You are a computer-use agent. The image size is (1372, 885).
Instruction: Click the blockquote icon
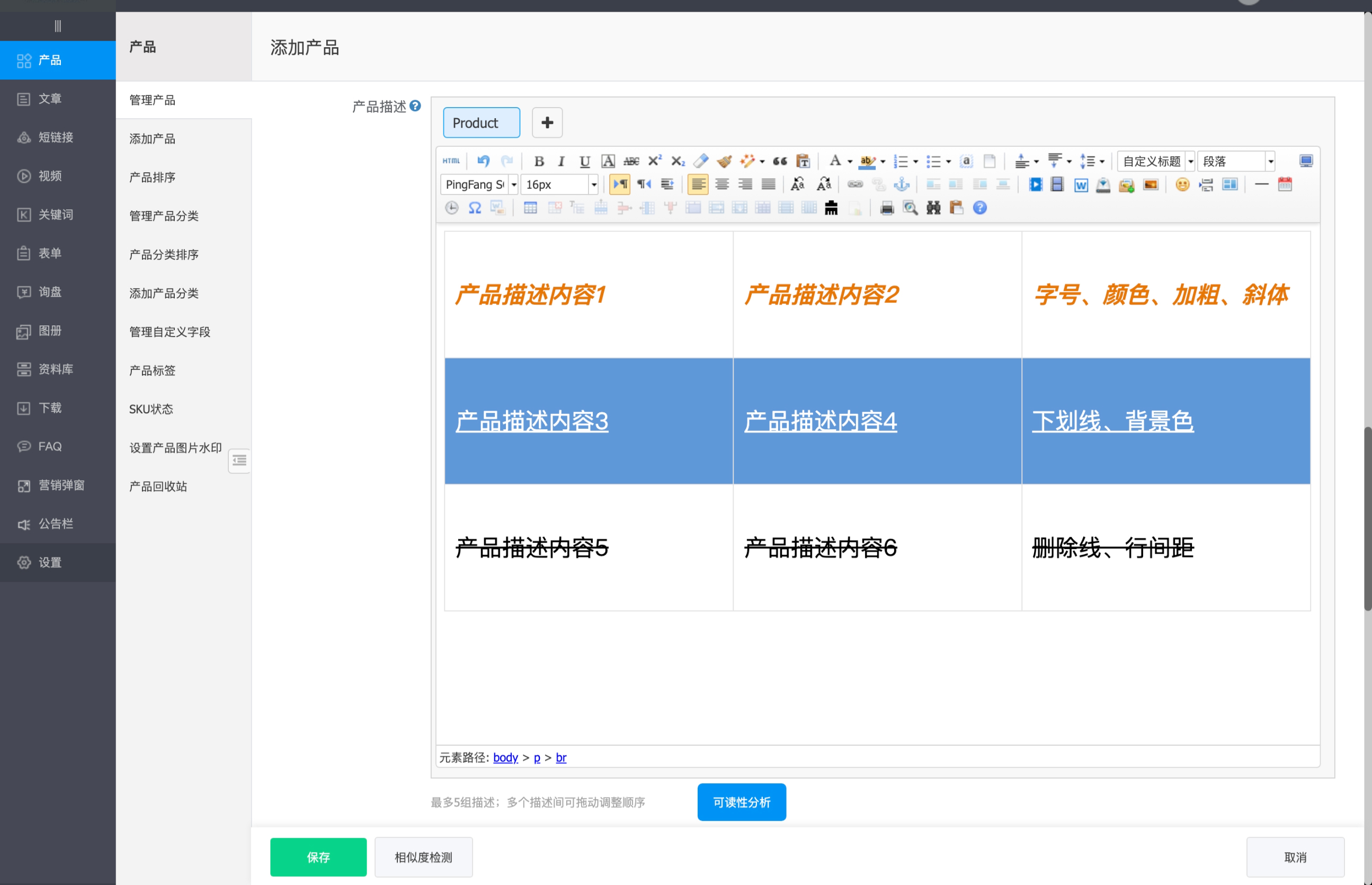coord(779,162)
